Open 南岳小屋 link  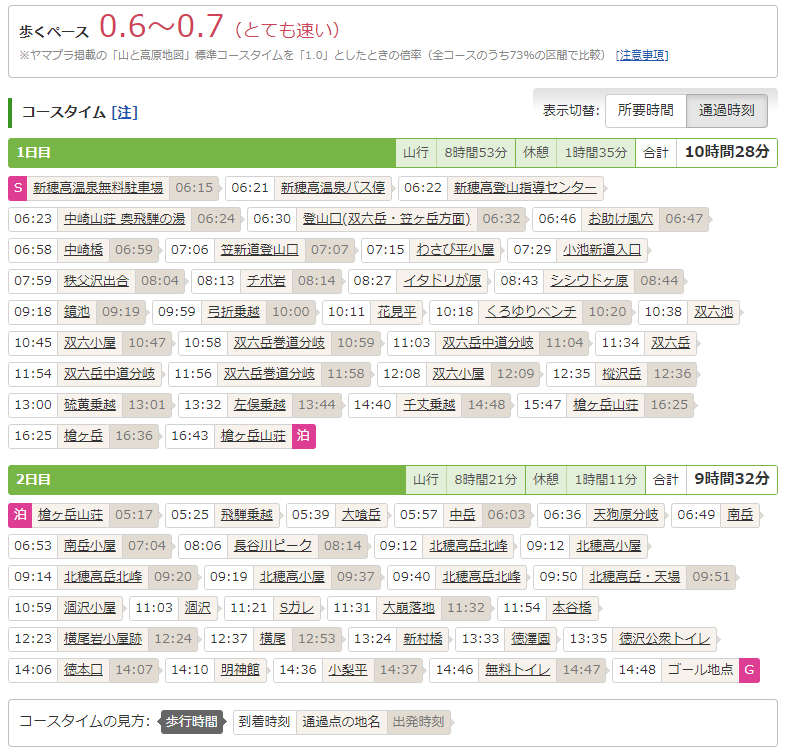(x=90, y=546)
